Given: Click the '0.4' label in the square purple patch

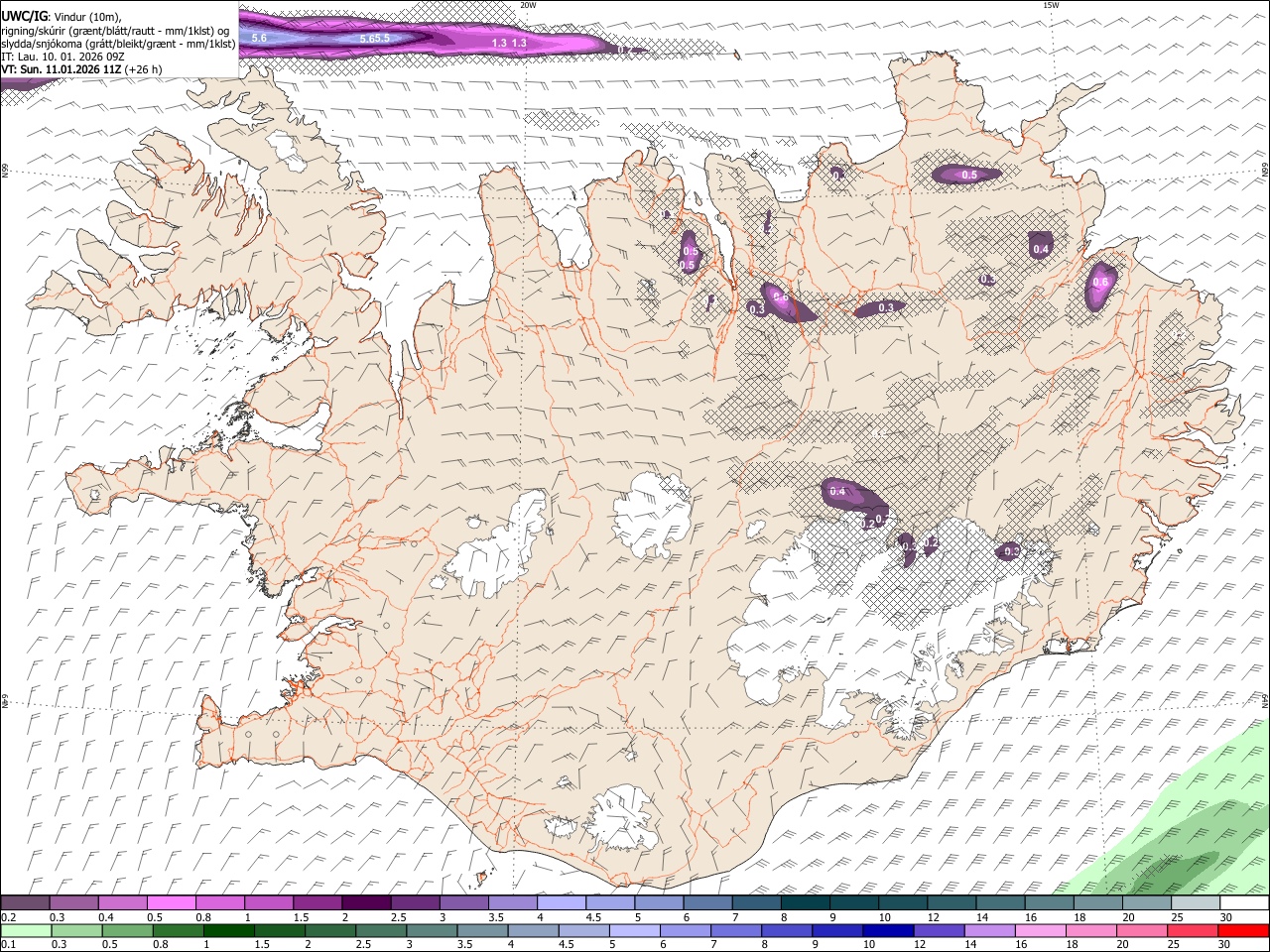Looking at the screenshot, I should (x=1041, y=249).
